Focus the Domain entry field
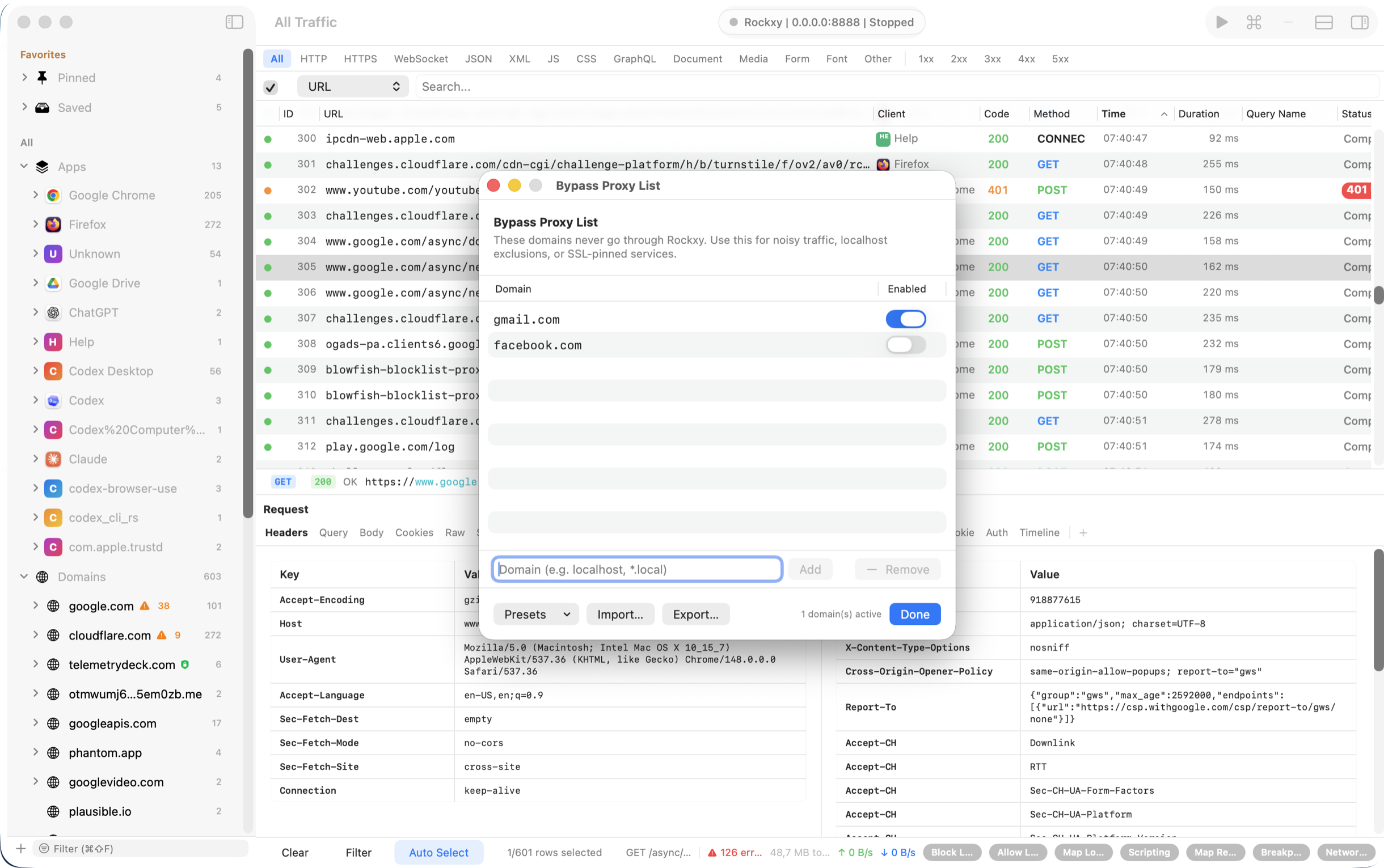1384x868 pixels. pyautogui.click(x=637, y=569)
